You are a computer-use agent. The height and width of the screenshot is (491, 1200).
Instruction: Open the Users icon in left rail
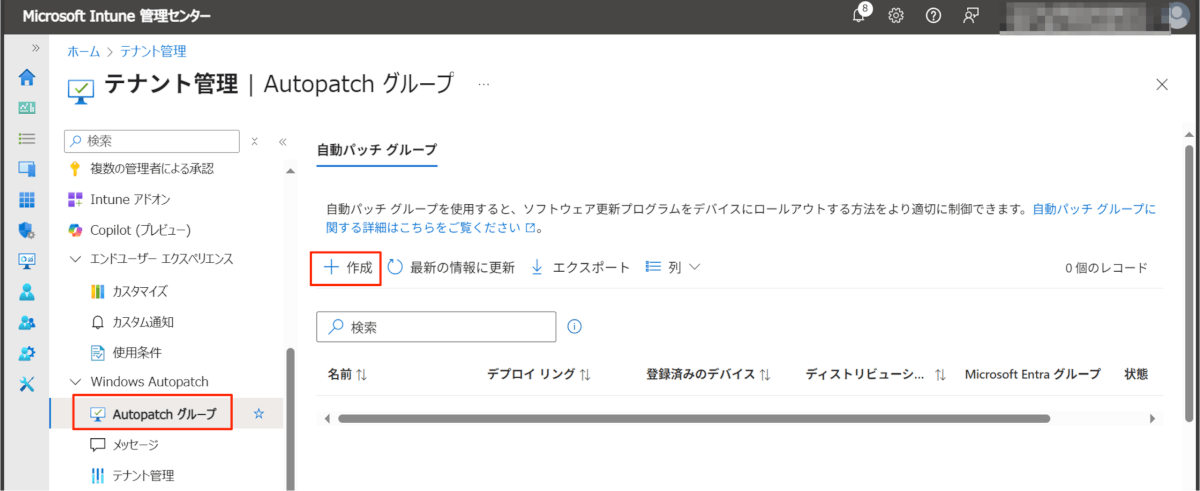click(27, 292)
